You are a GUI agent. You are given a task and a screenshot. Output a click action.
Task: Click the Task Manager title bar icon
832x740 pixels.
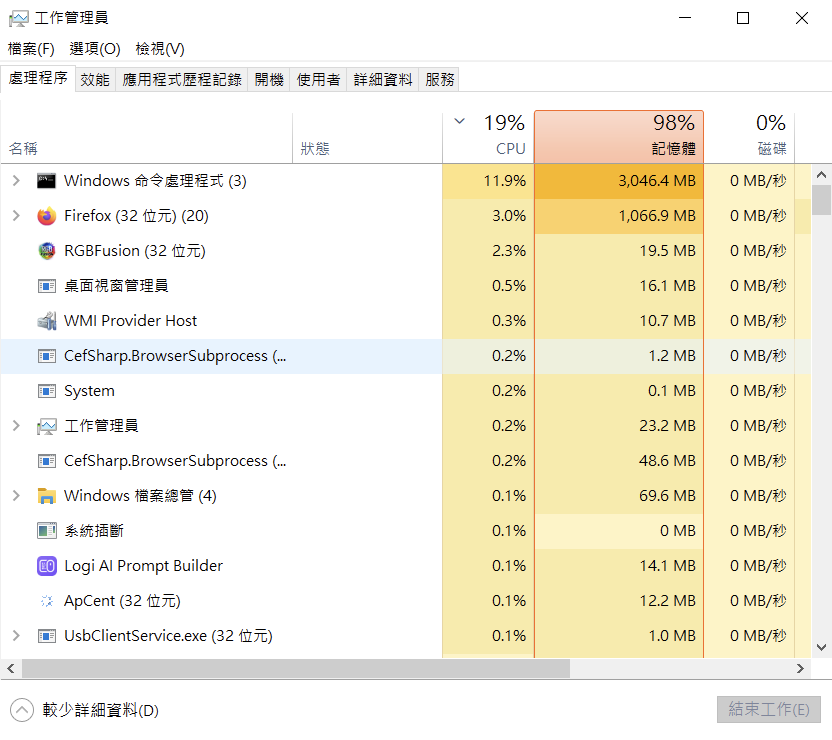19,19
